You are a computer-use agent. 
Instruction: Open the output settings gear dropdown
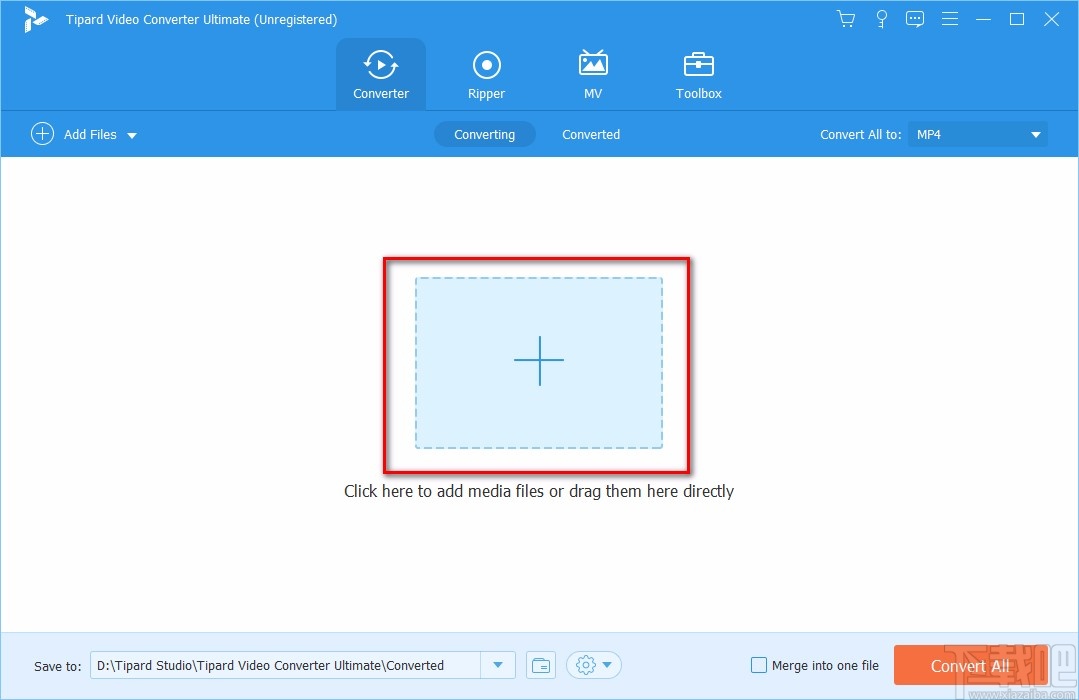point(593,664)
